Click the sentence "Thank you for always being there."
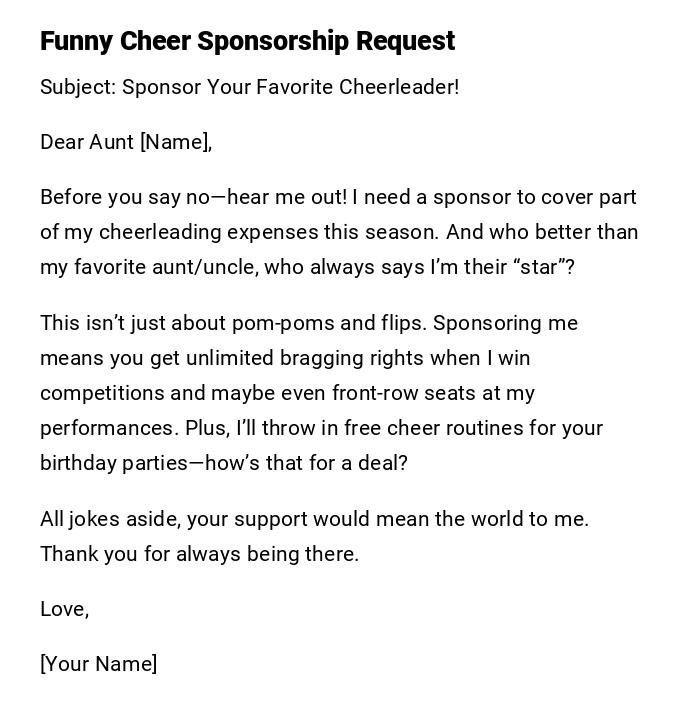Viewport: 700px width, 726px height. [199, 554]
